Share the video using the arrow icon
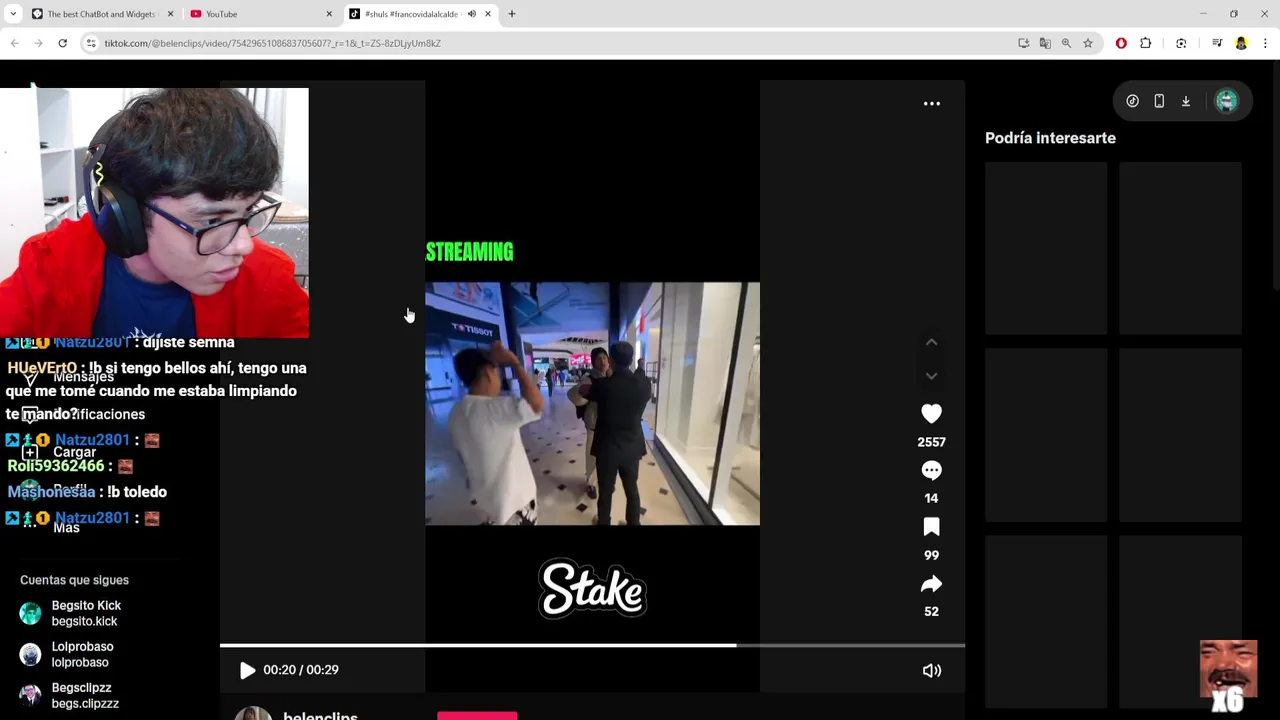Viewport: 1280px width, 720px height. pos(931,584)
